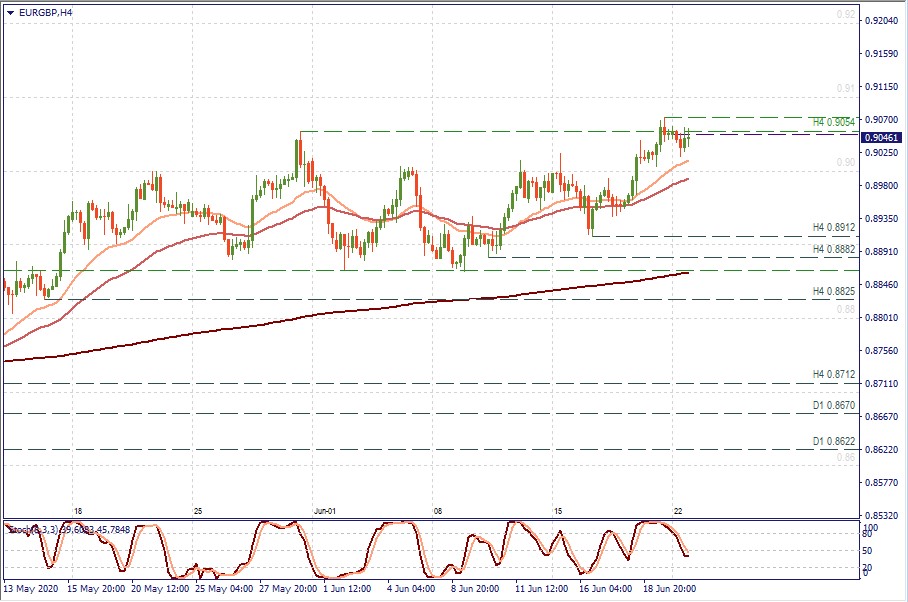Image resolution: width=908 pixels, height=602 pixels.
Task: Click the 1 Jun 12:00 time label
Action: point(347,589)
